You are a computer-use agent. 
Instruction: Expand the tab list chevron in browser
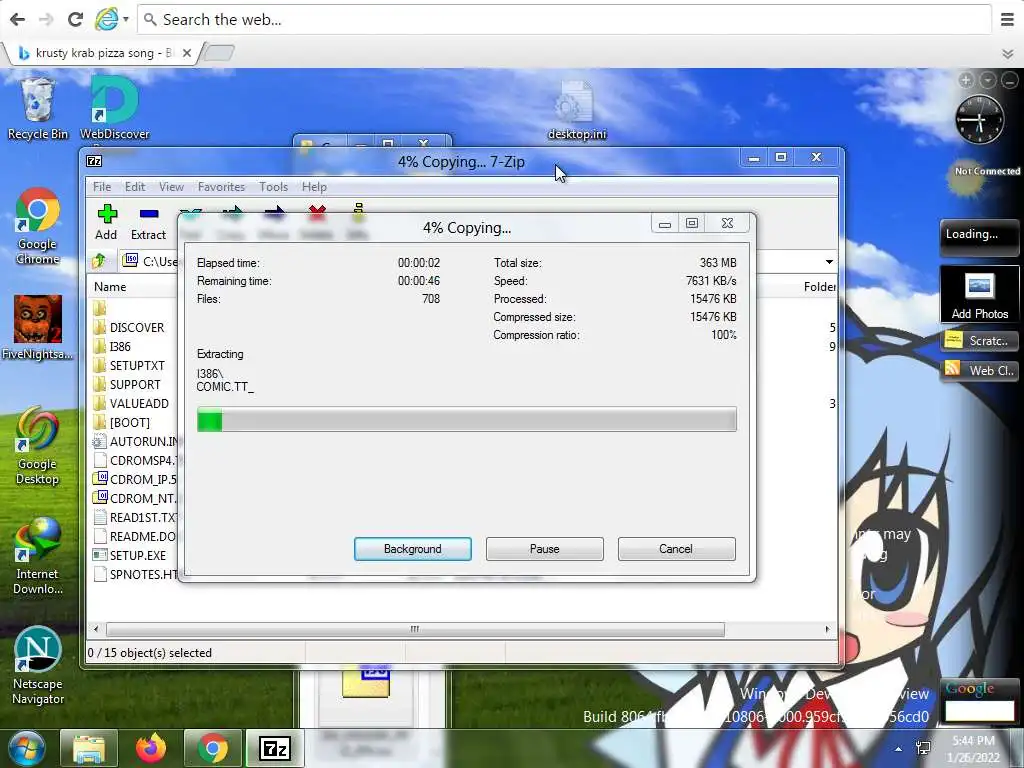[1008, 54]
